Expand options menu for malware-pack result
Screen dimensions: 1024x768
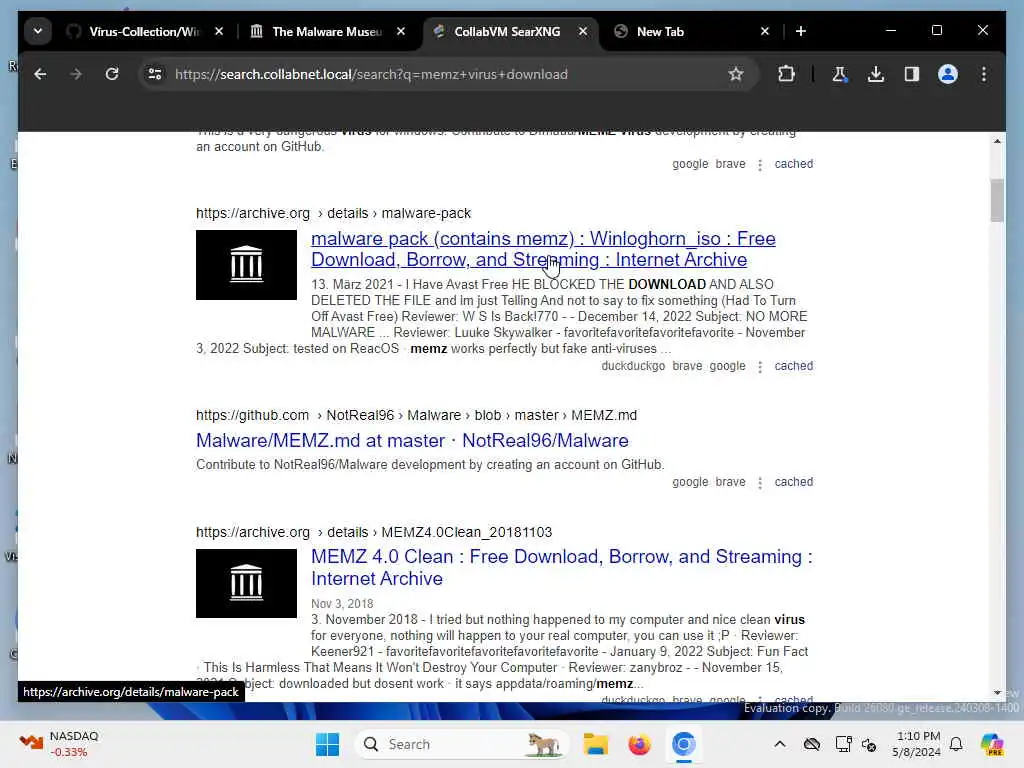[760, 367]
